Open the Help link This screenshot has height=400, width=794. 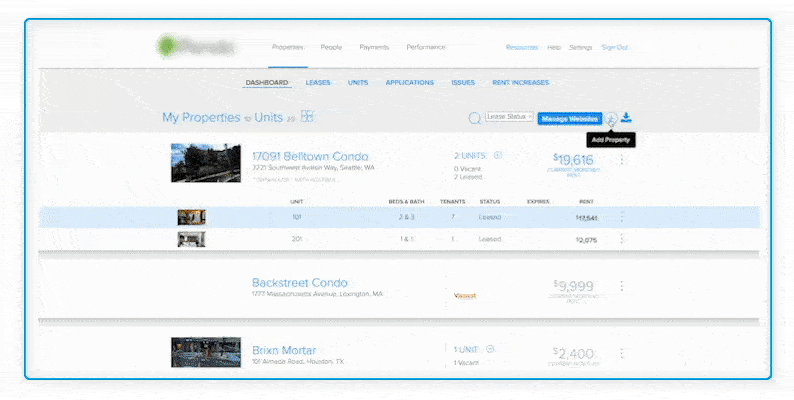553,48
